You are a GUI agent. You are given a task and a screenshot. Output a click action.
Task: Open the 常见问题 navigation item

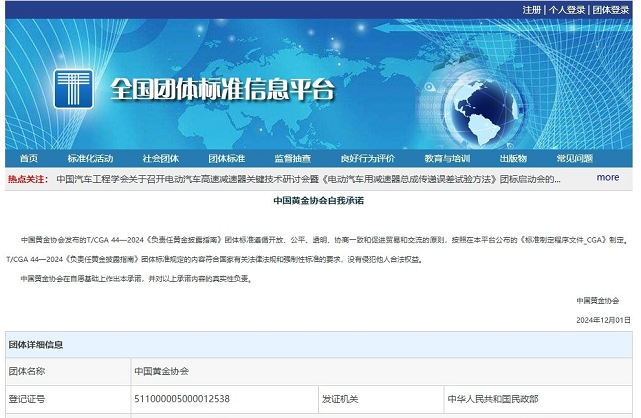pyautogui.click(x=574, y=158)
